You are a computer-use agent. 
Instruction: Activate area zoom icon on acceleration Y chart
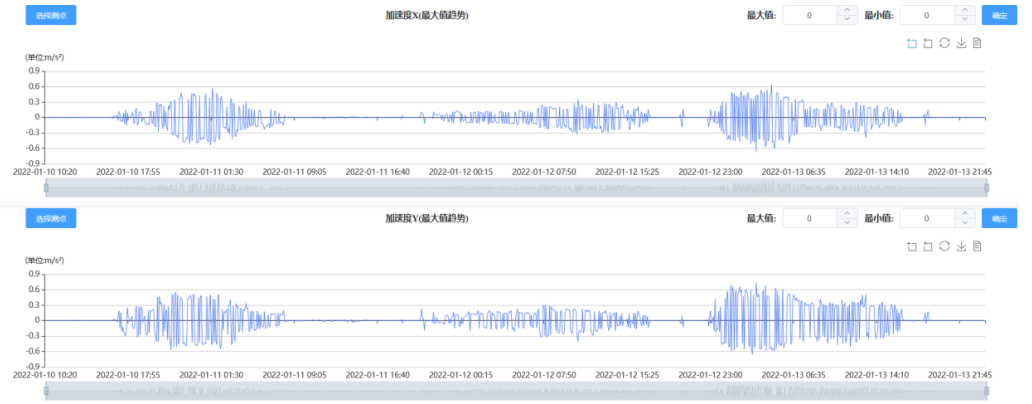911,246
